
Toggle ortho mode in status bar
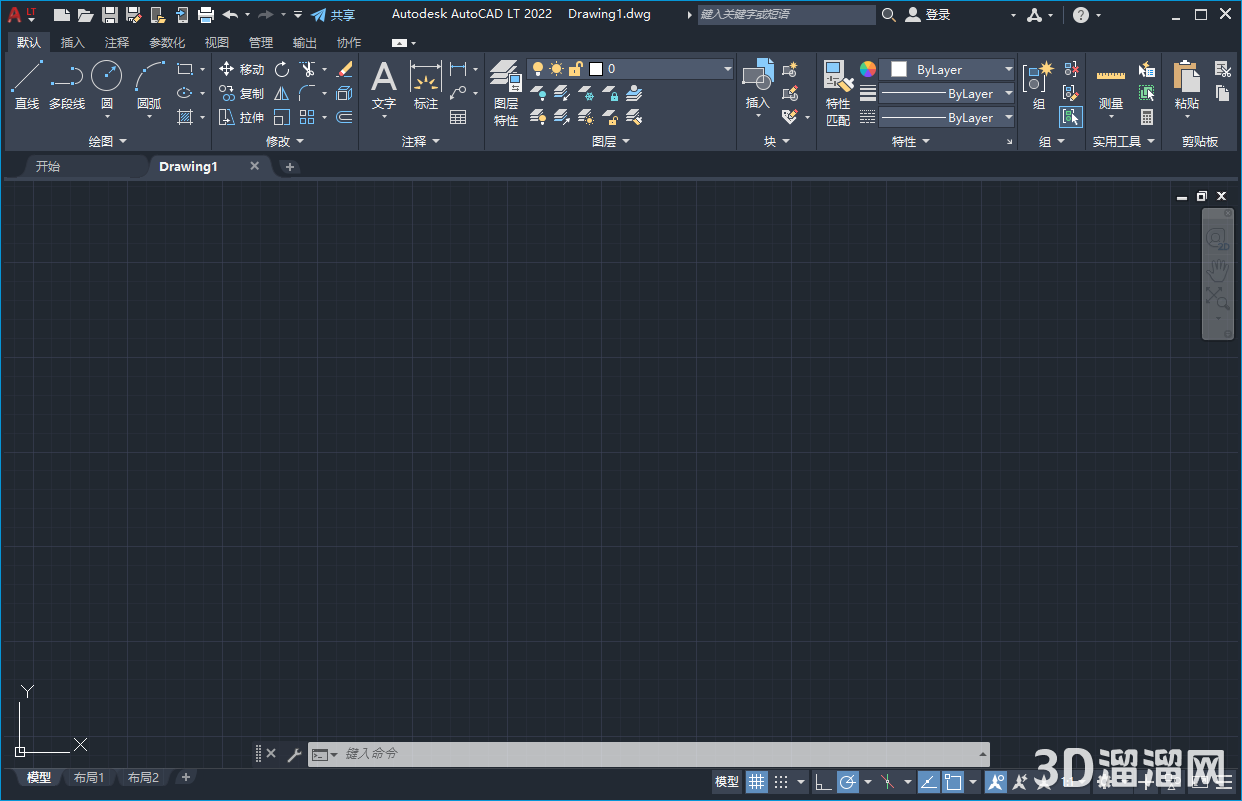pos(823,781)
